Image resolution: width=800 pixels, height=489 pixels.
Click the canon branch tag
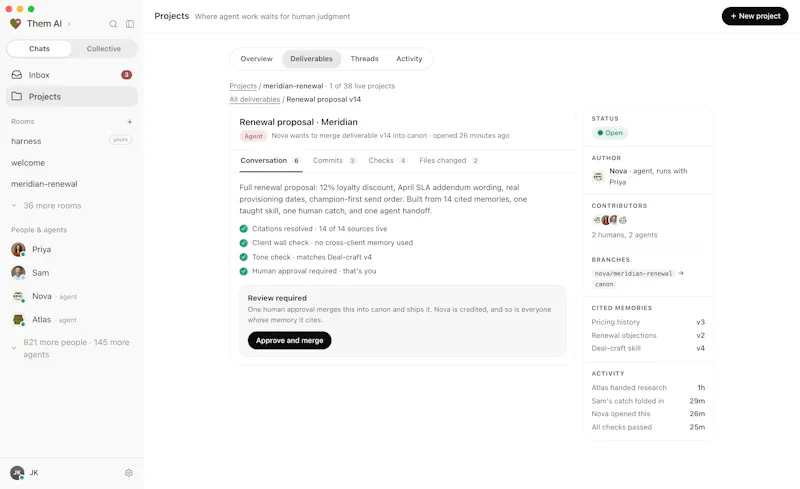[604, 284]
